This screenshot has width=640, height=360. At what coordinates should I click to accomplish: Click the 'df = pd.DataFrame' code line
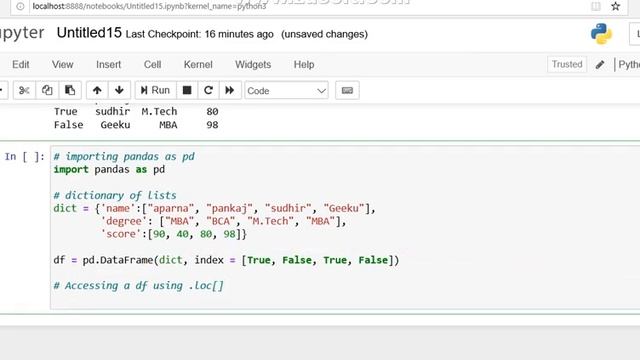tap(226, 260)
